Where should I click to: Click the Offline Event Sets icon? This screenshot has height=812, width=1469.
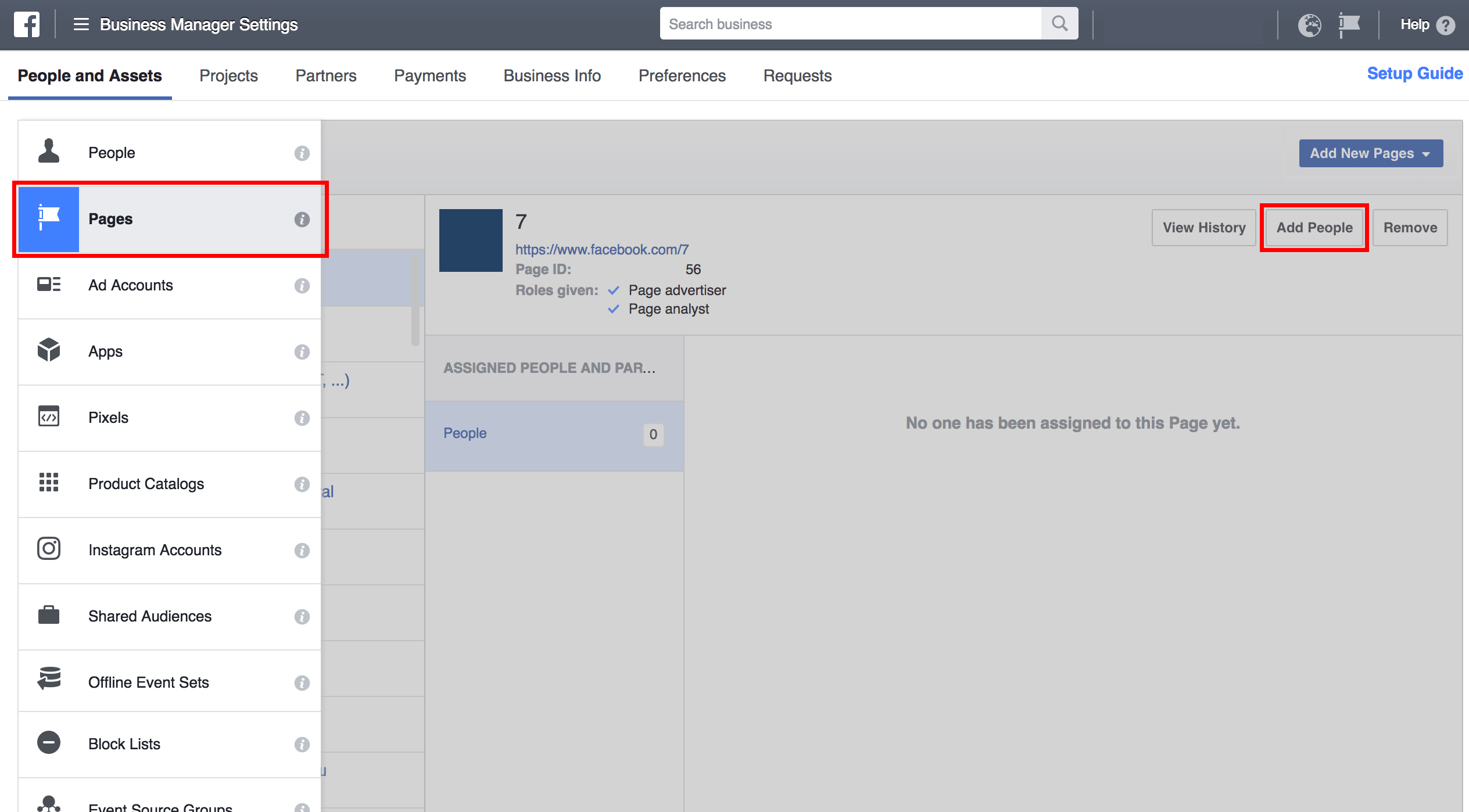(x=49, y=679)
